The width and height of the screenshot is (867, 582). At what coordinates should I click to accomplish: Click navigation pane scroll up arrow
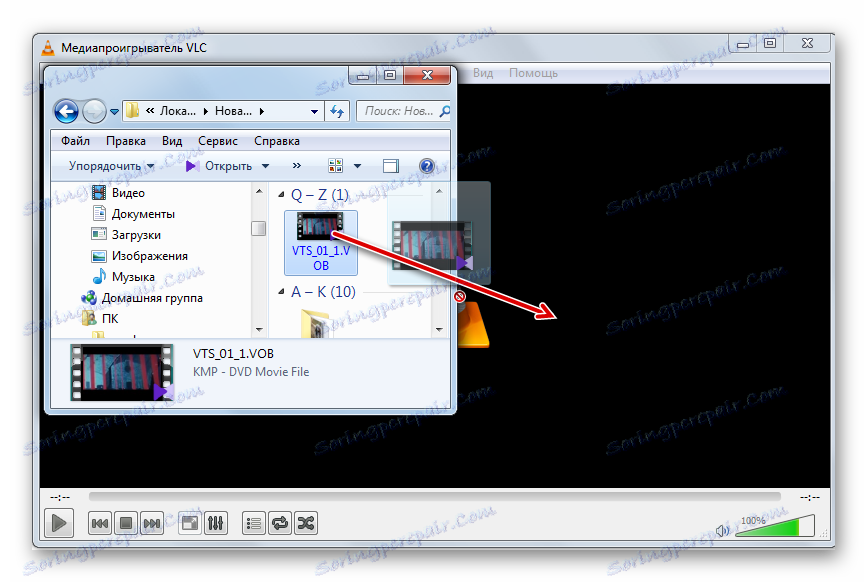259,192
